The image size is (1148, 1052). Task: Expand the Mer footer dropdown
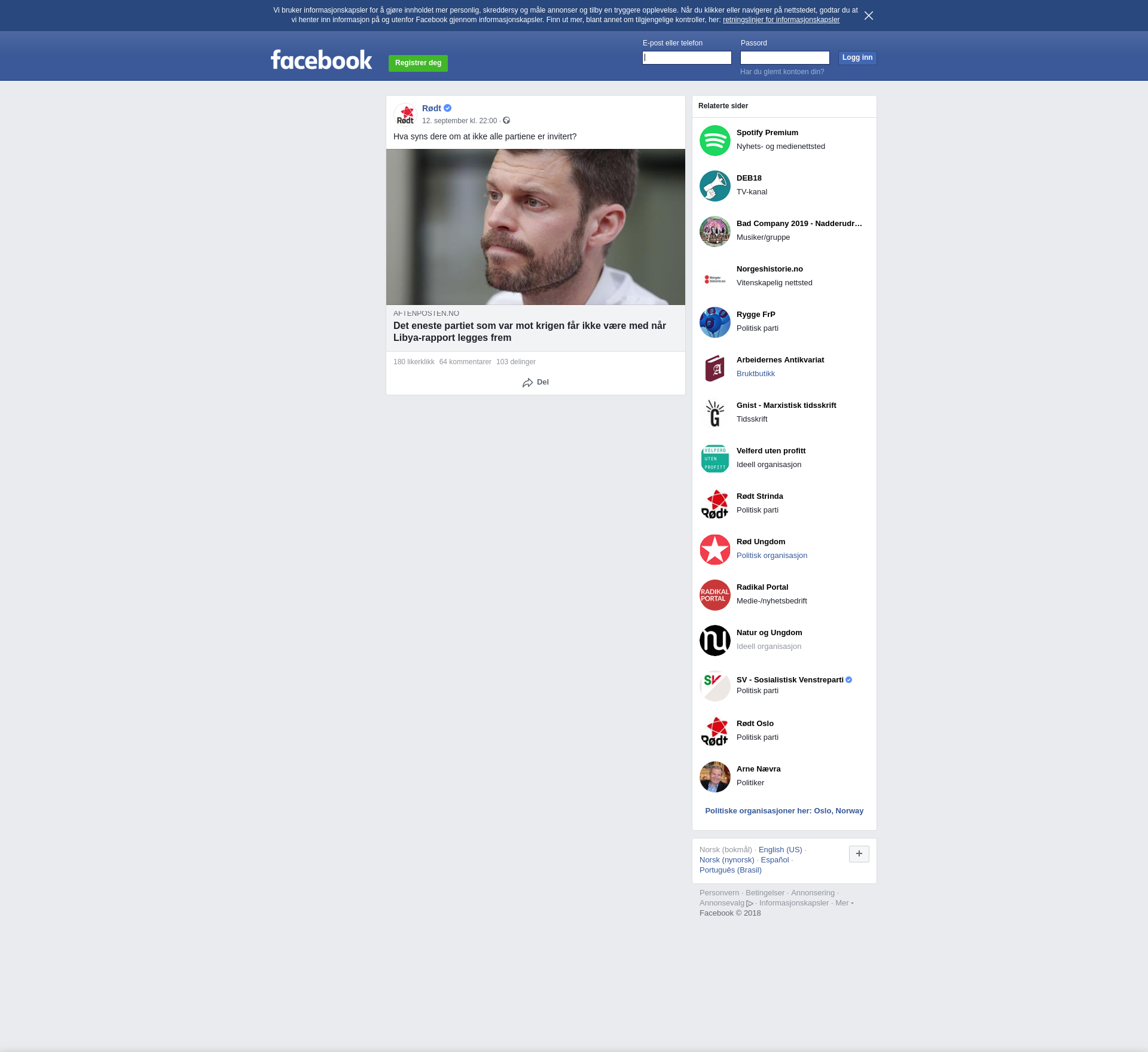coord(844,903)
